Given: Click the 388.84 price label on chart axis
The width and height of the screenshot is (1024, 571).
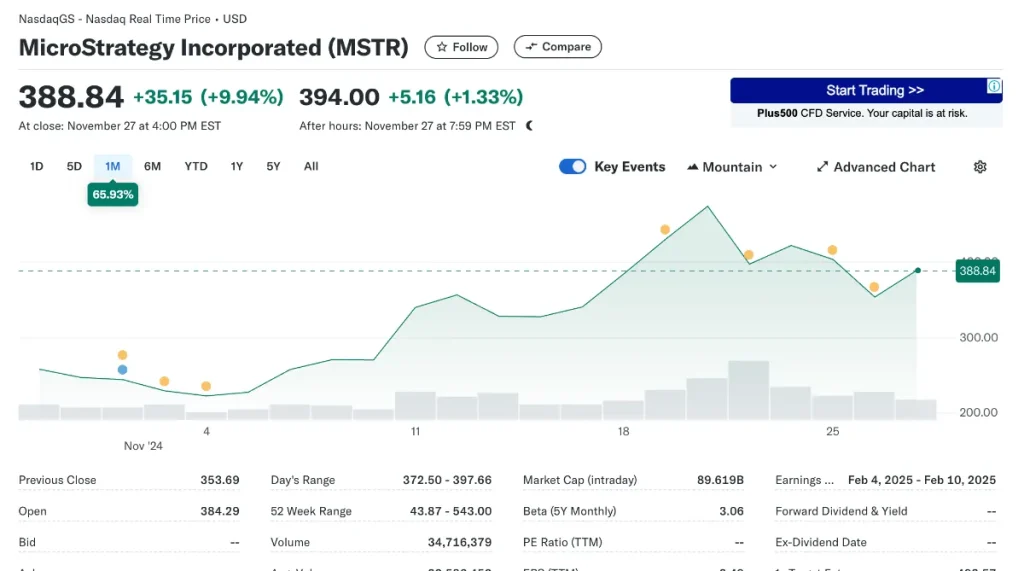Looking at the screenshot, I should click(978, 270).
